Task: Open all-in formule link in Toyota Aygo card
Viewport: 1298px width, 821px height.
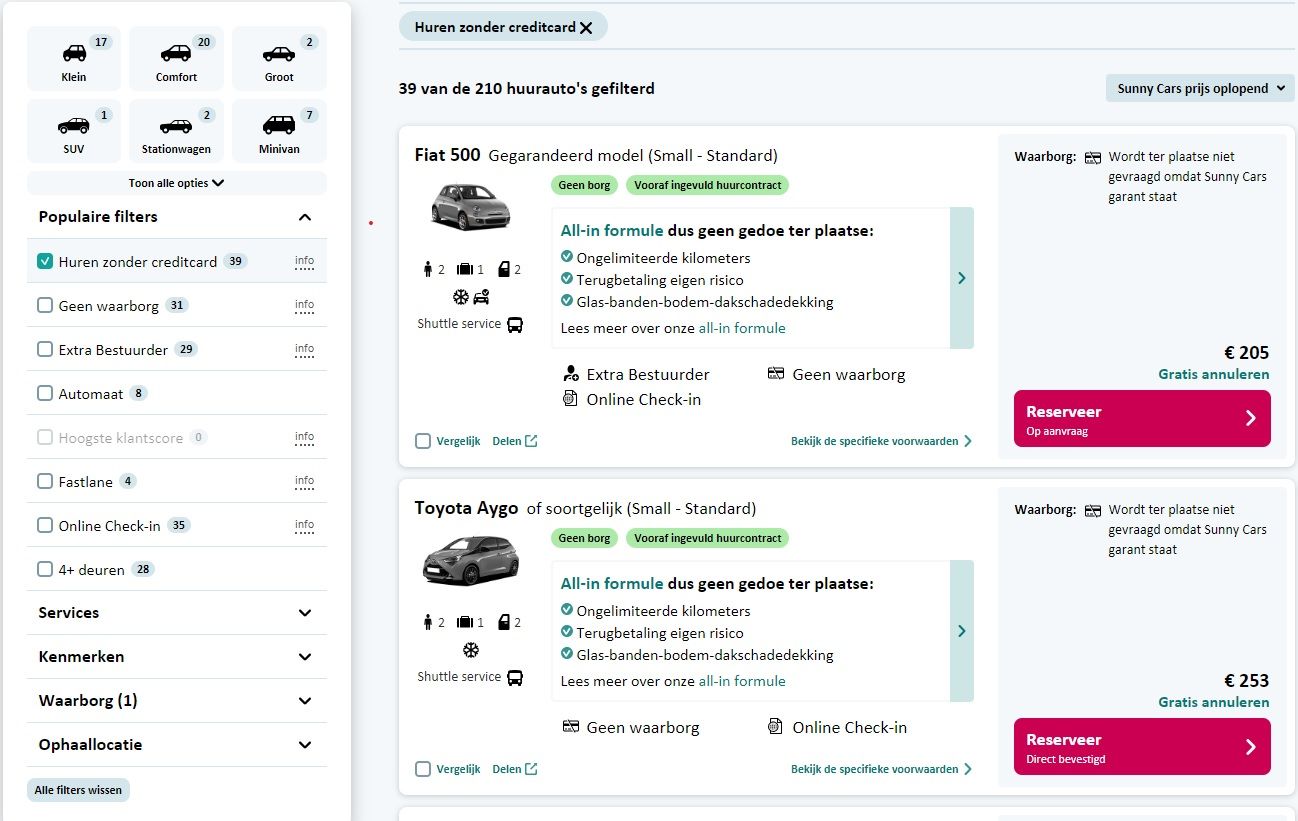Action: click(742, 681)
